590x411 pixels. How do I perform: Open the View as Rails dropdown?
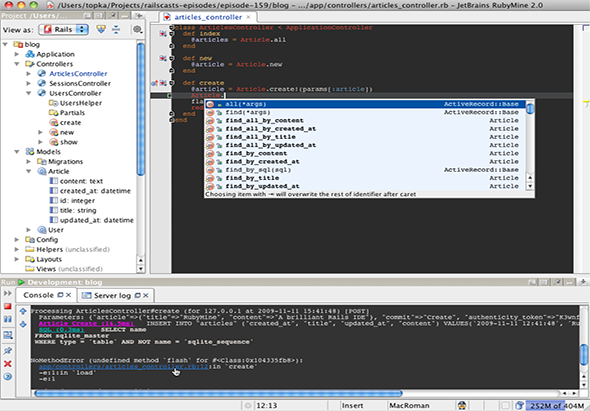click(64, 29)
